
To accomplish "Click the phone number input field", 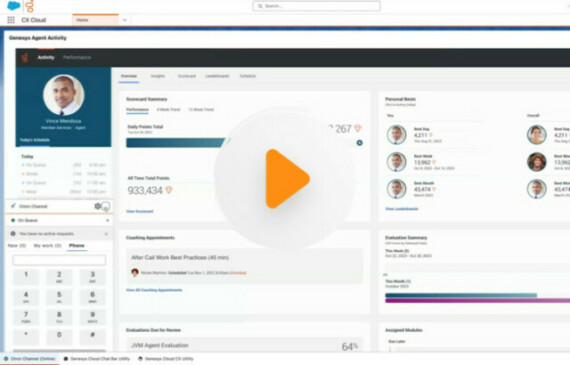I will coord(59,260).
